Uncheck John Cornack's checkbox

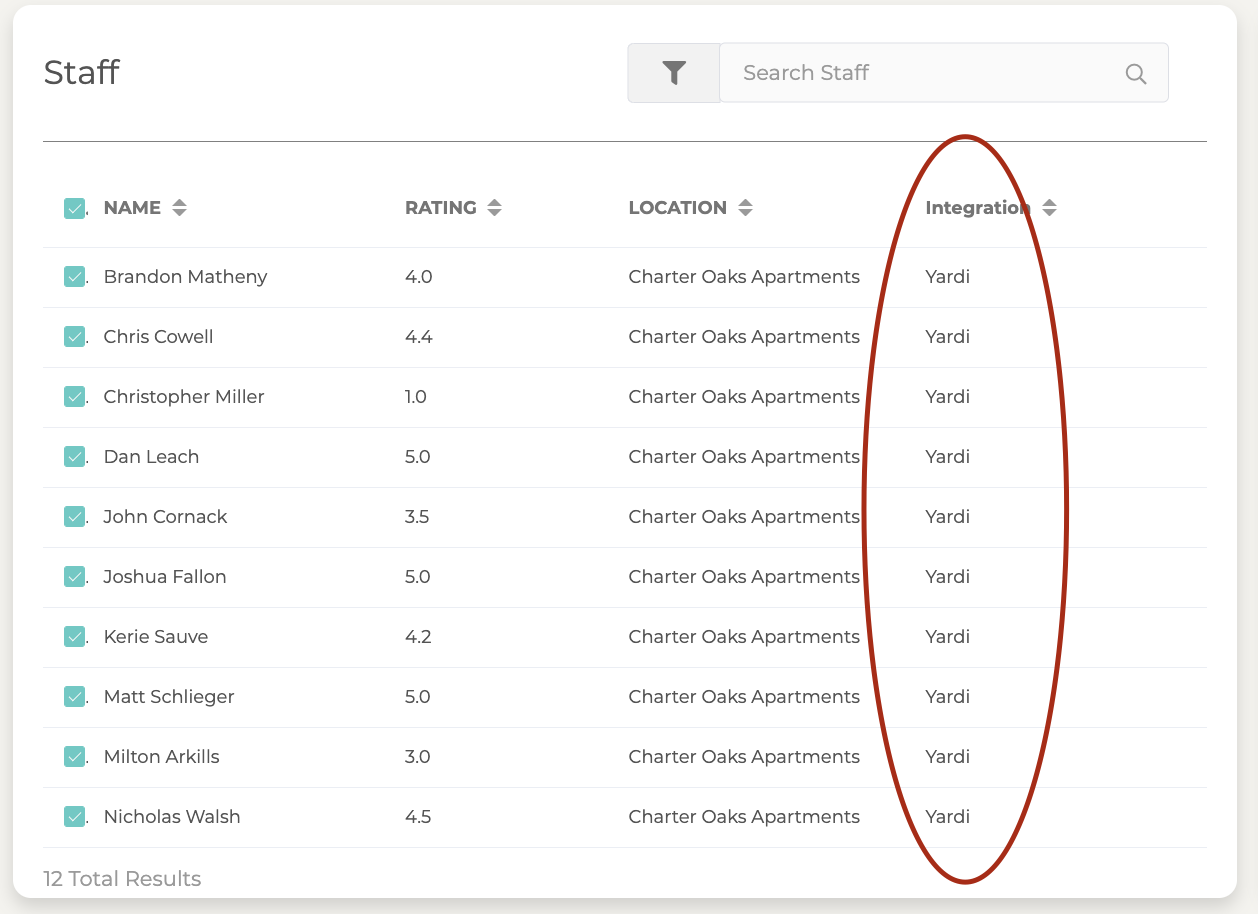tap(75, 517)
